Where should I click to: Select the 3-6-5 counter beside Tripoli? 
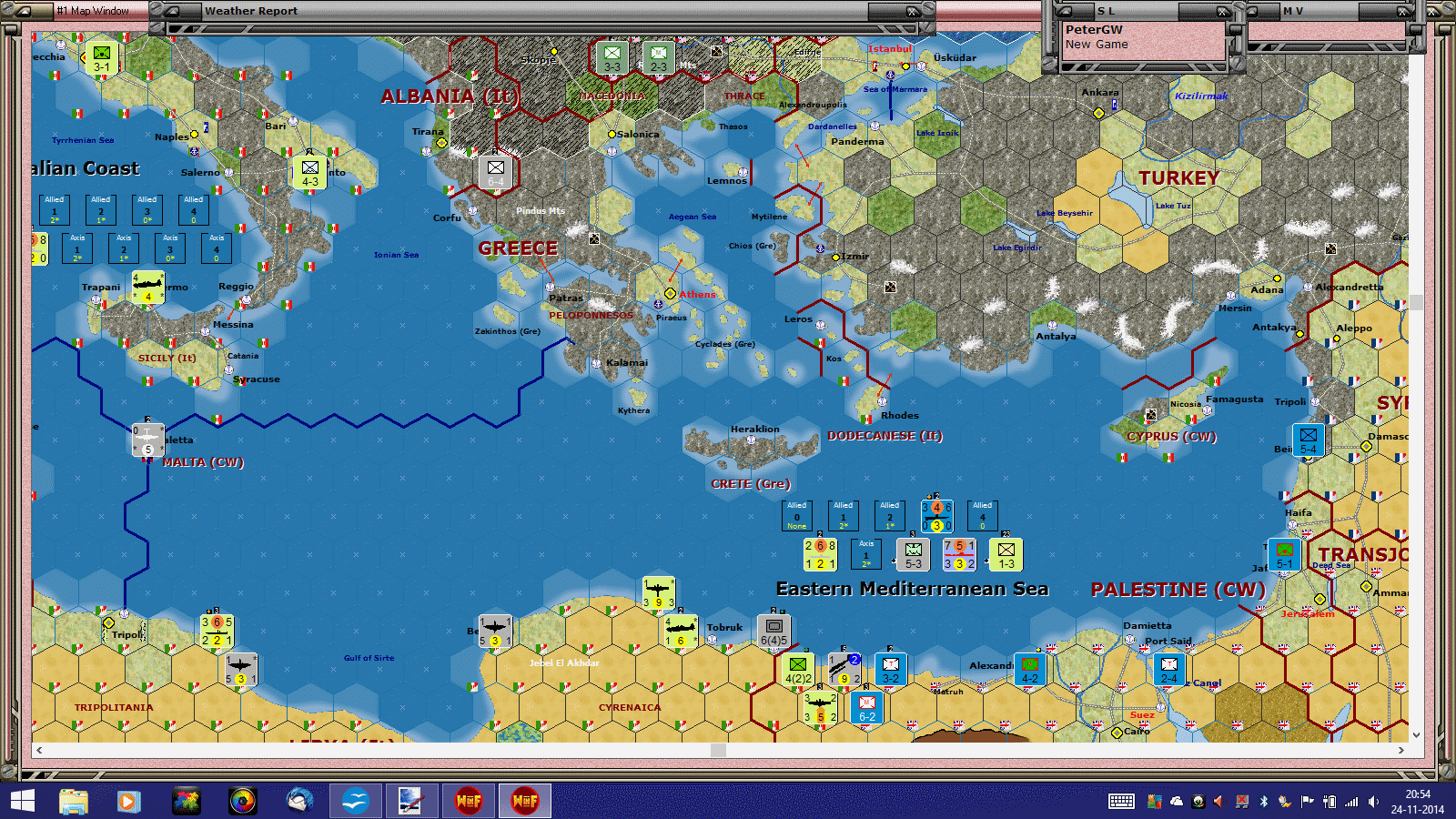(x=217, y=631)
